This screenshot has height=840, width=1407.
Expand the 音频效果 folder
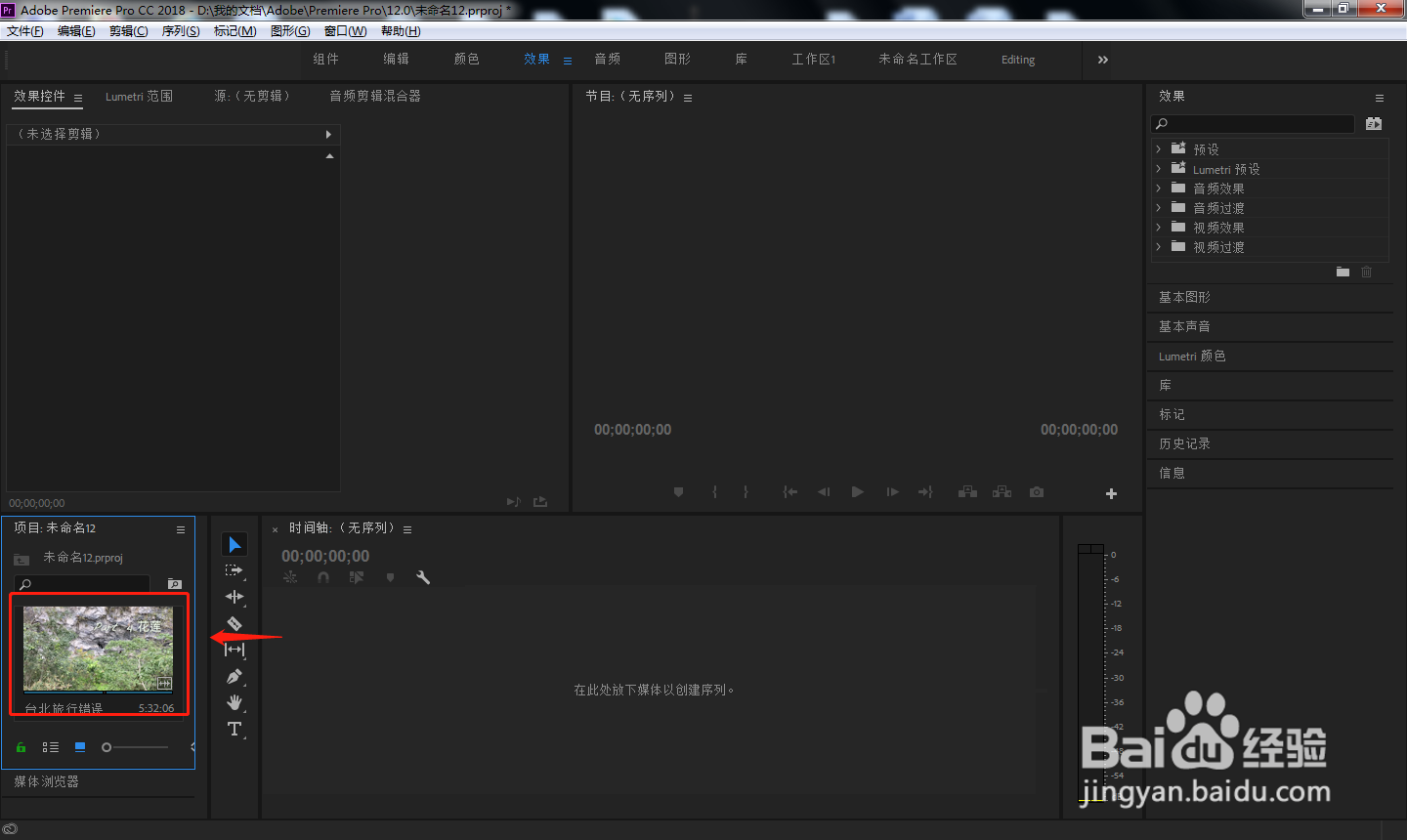(x=1159, y=188)
